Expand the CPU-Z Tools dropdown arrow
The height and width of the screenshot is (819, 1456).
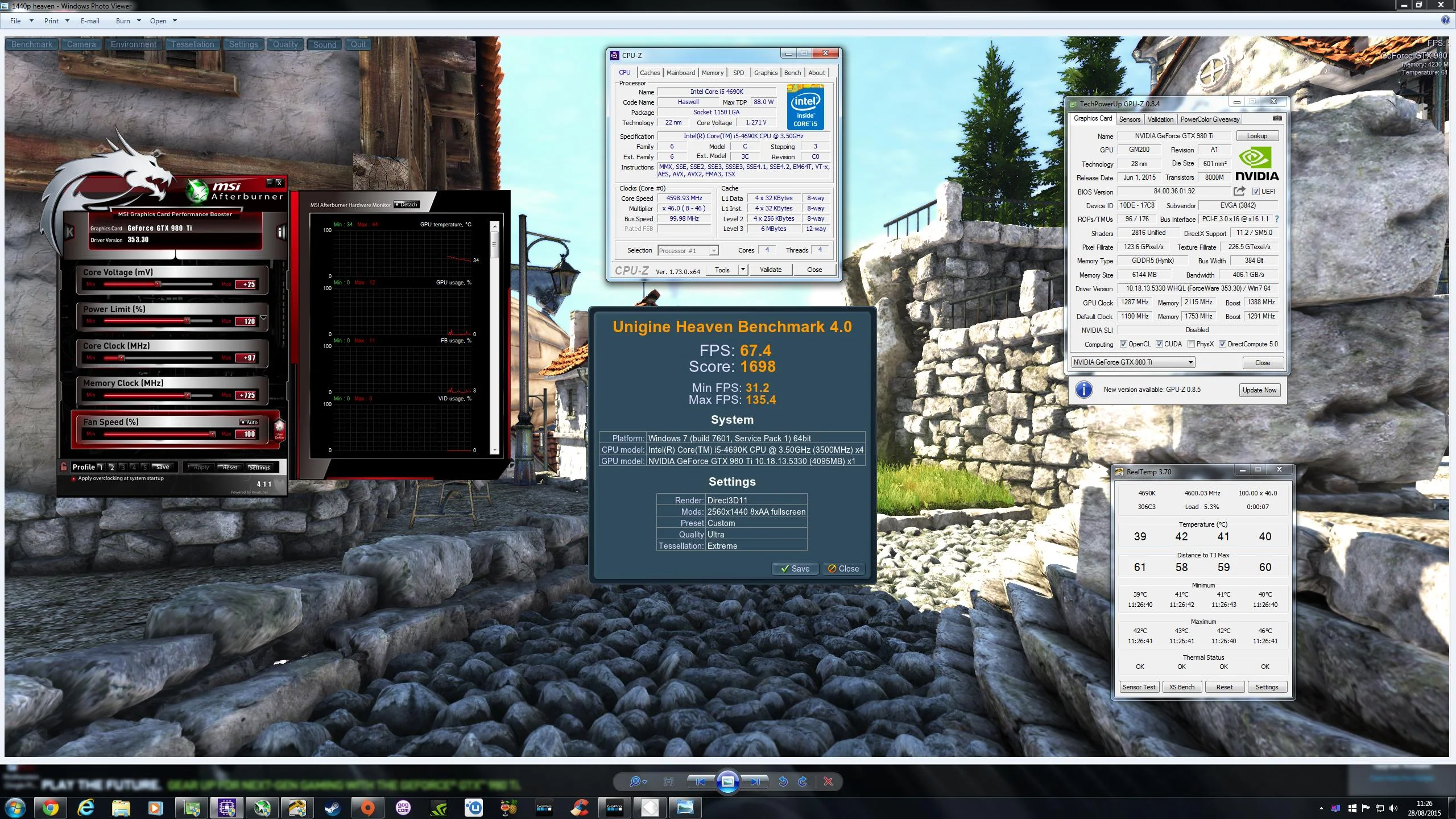(742, 270)
